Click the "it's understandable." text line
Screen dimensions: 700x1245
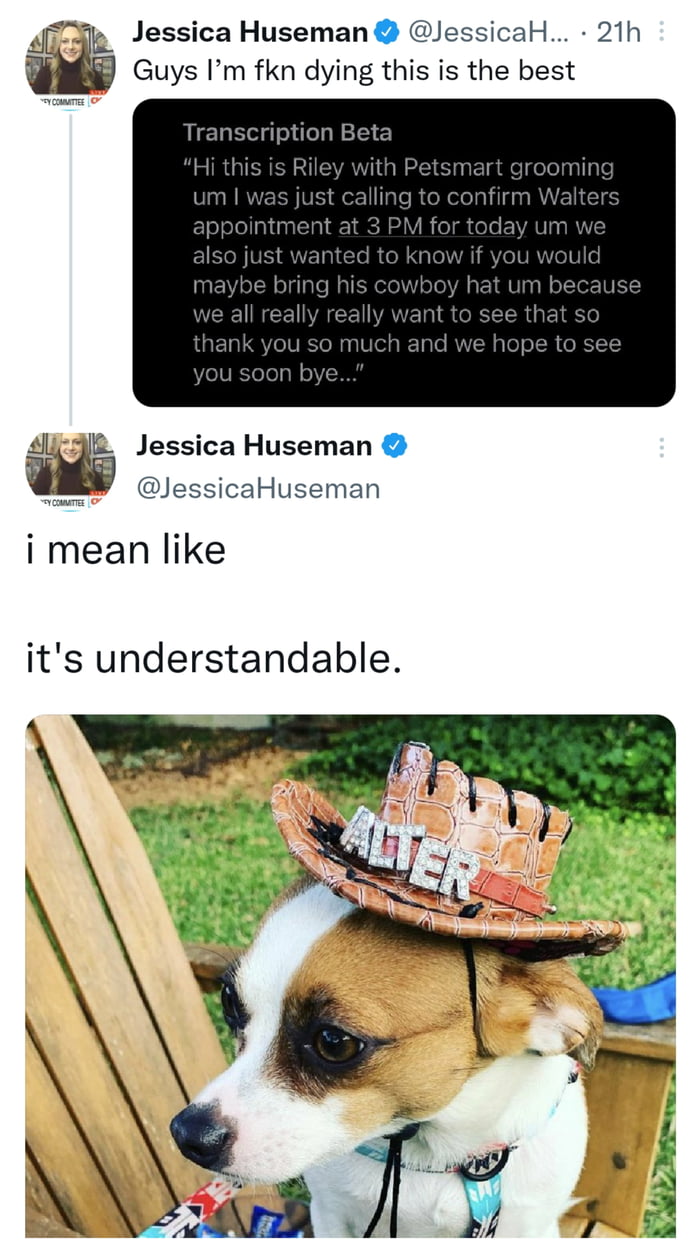(213, 659)
